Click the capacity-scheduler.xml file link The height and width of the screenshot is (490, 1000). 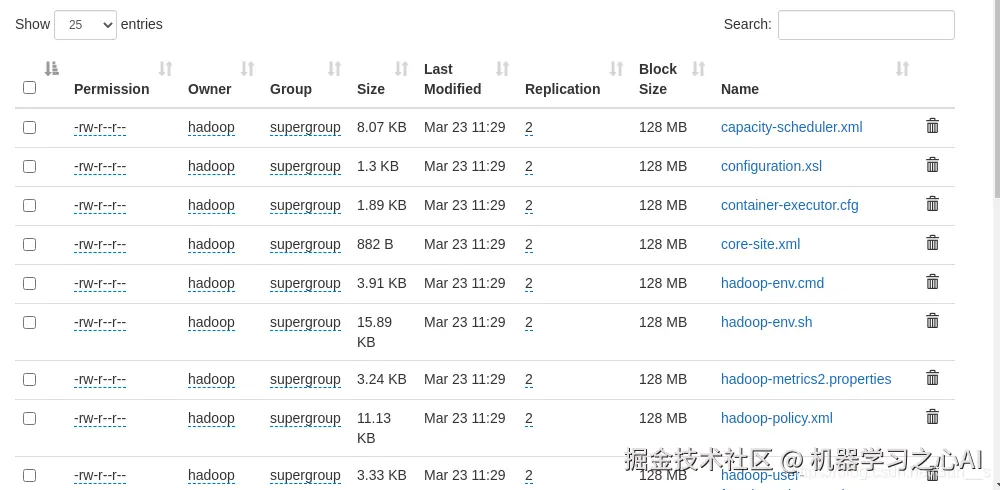(x=791, y=127)
